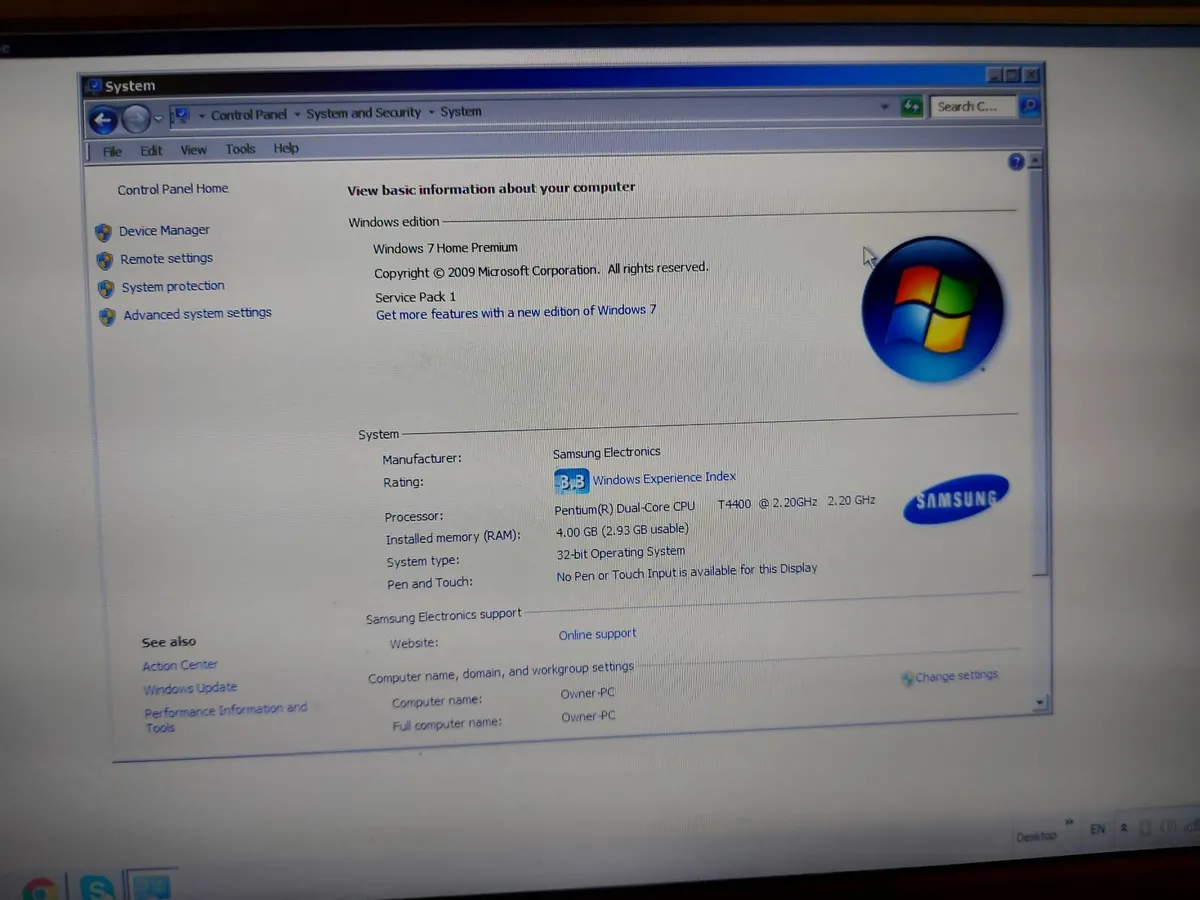
Task: Click Get more features with a new edition
Action: tap(515, 313)
